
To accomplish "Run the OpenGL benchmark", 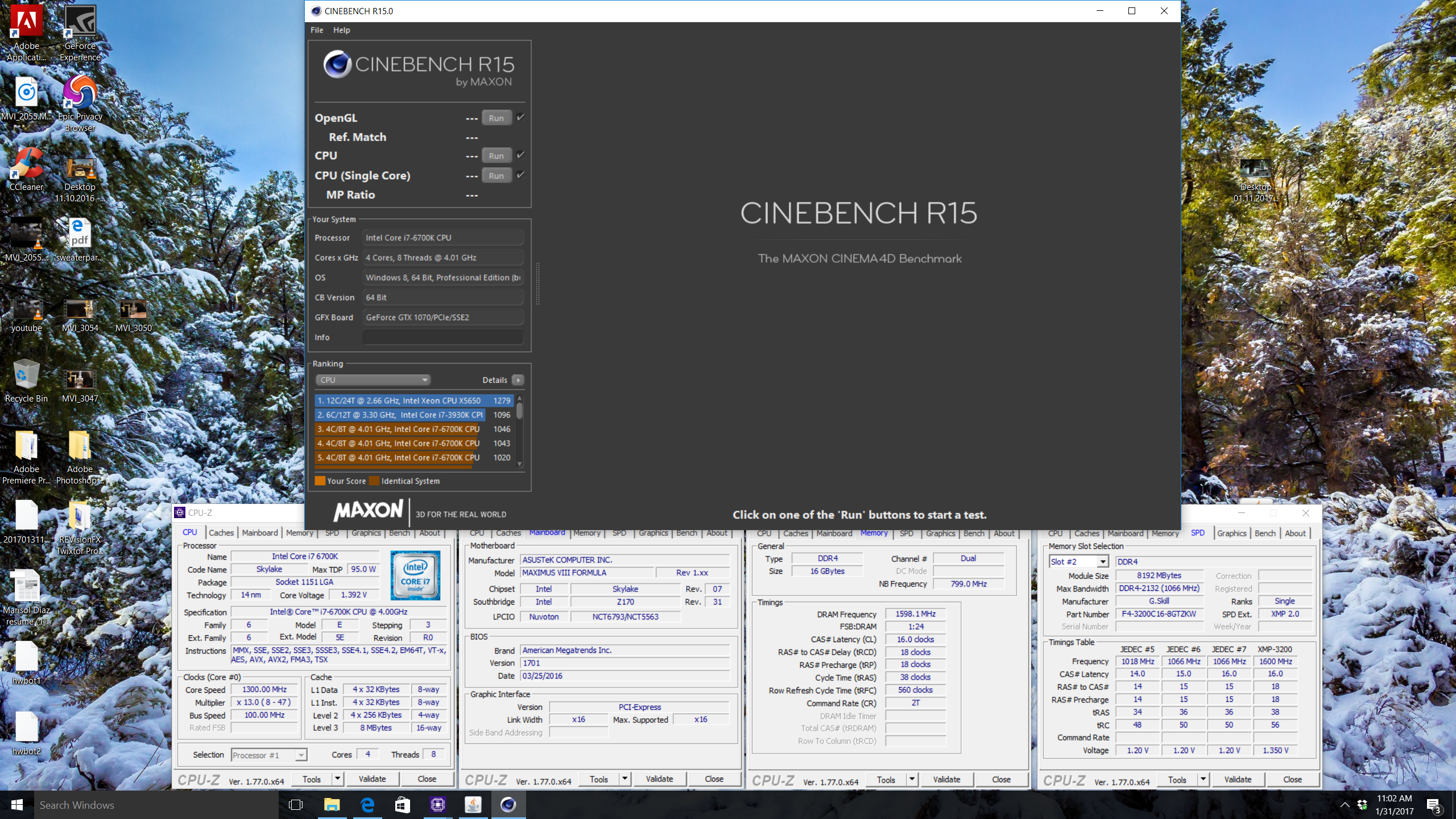I will (497, 118).
